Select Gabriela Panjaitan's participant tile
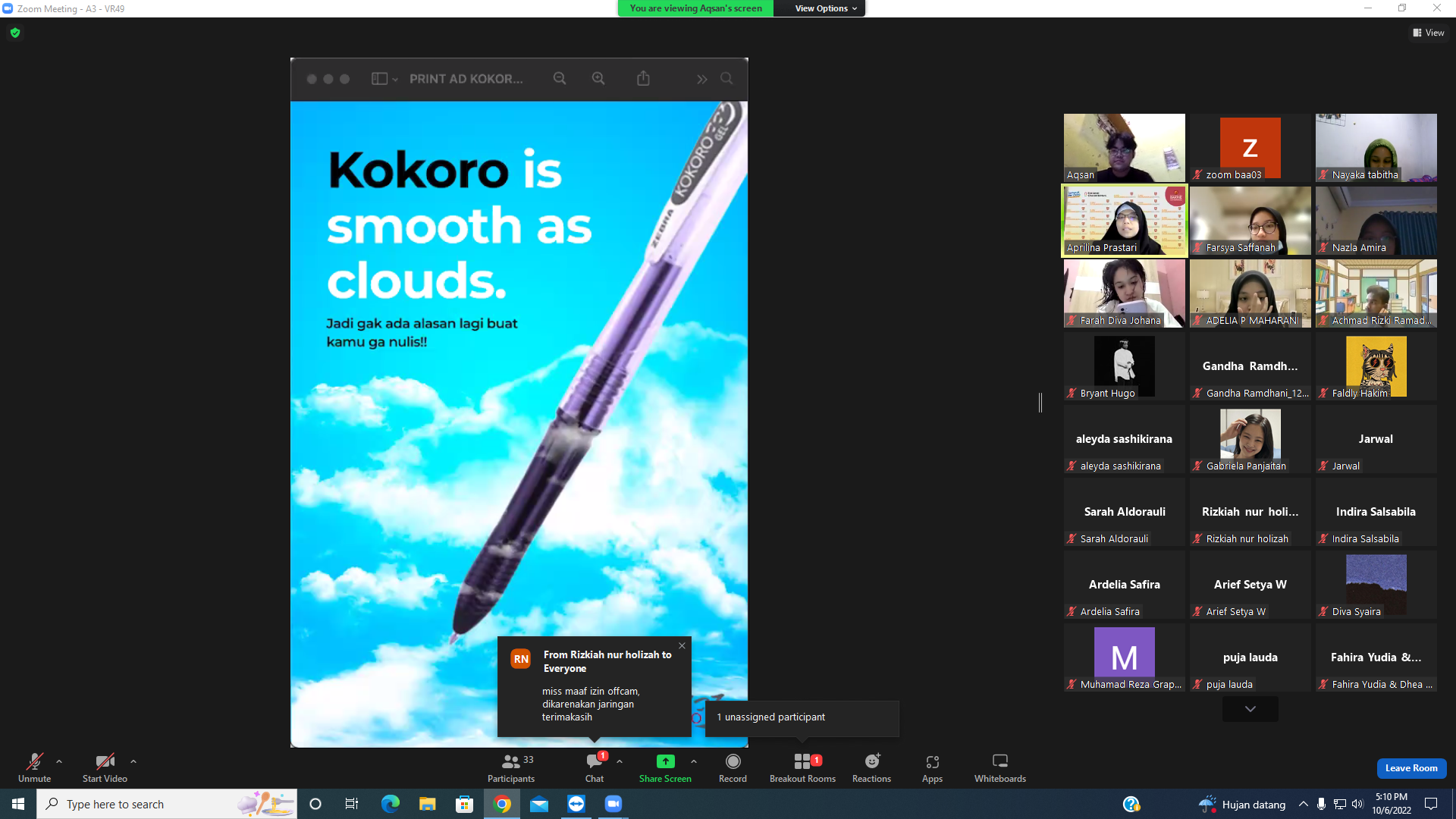The image size is (1456, 819). [1250, 438]
